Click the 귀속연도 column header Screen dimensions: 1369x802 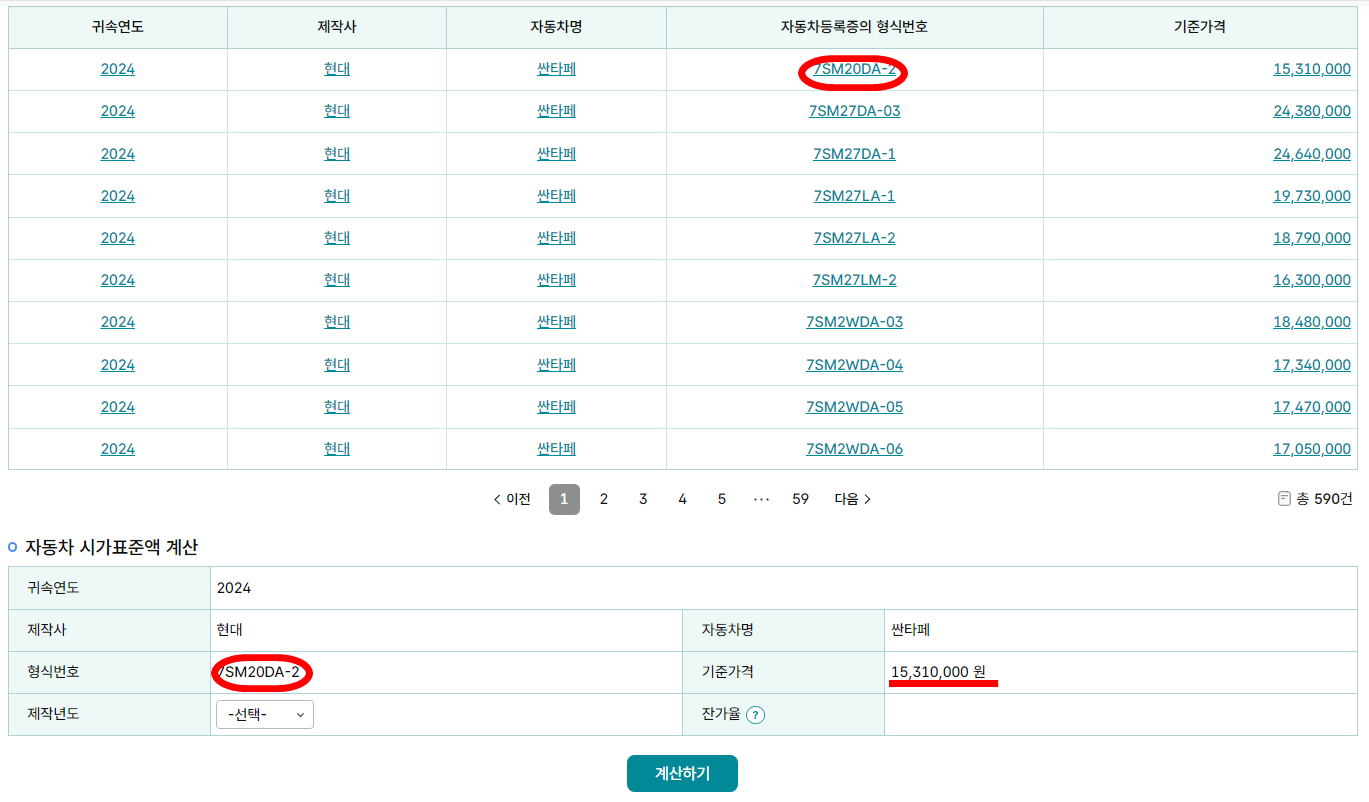point(118,27)
